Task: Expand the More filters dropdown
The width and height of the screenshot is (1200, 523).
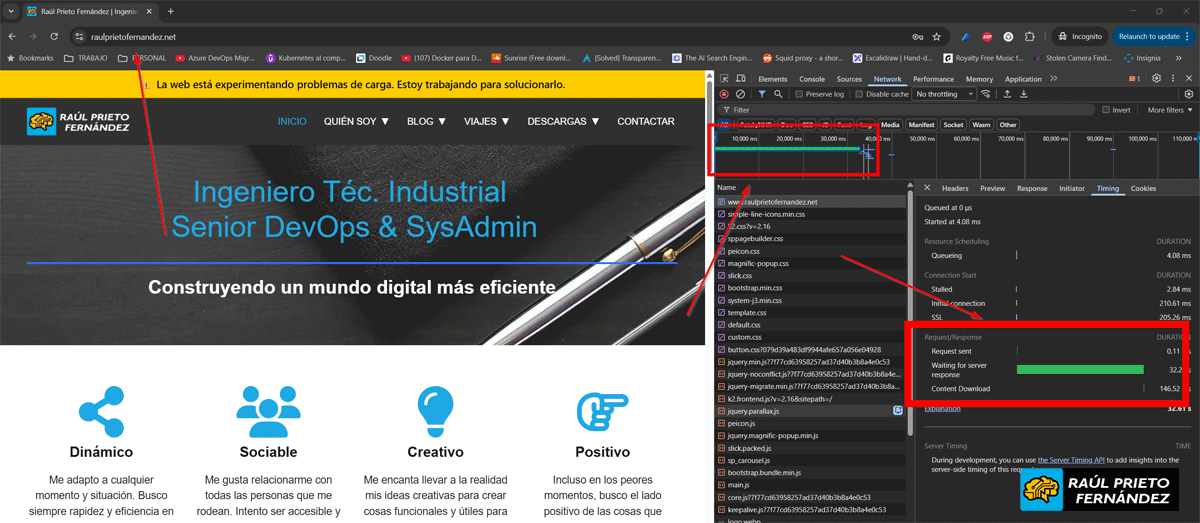Action: [1169, 110]
